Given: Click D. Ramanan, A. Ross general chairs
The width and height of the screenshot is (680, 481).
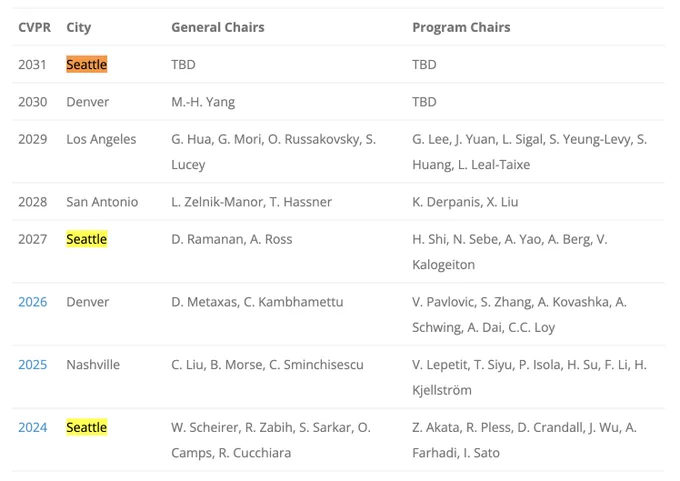Looking at the screenshot, I should [x=232, y=239].
